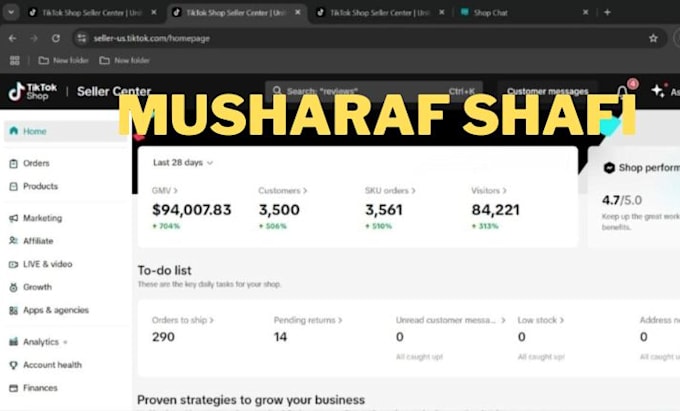Focus the seller-us.tiktok.com address bar

coord(369,38)
